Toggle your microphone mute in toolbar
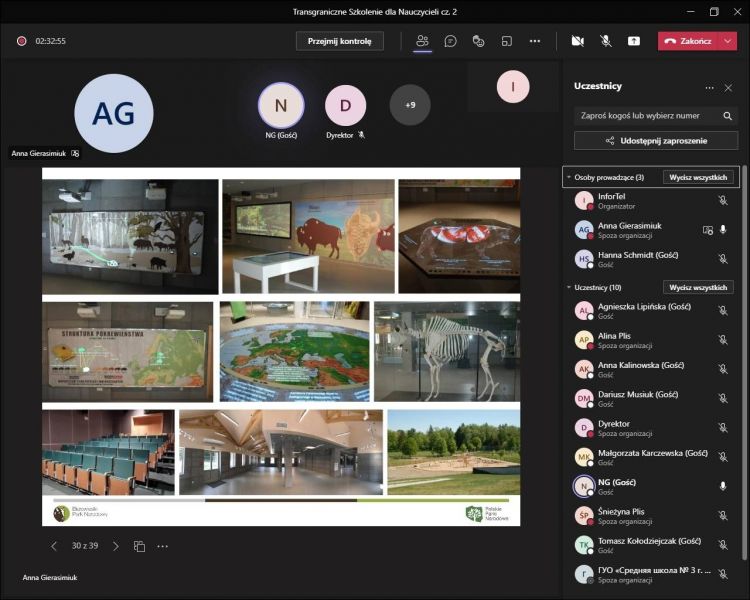The width and height of the screenshot is (750, 600). click(x=605, y=41)
